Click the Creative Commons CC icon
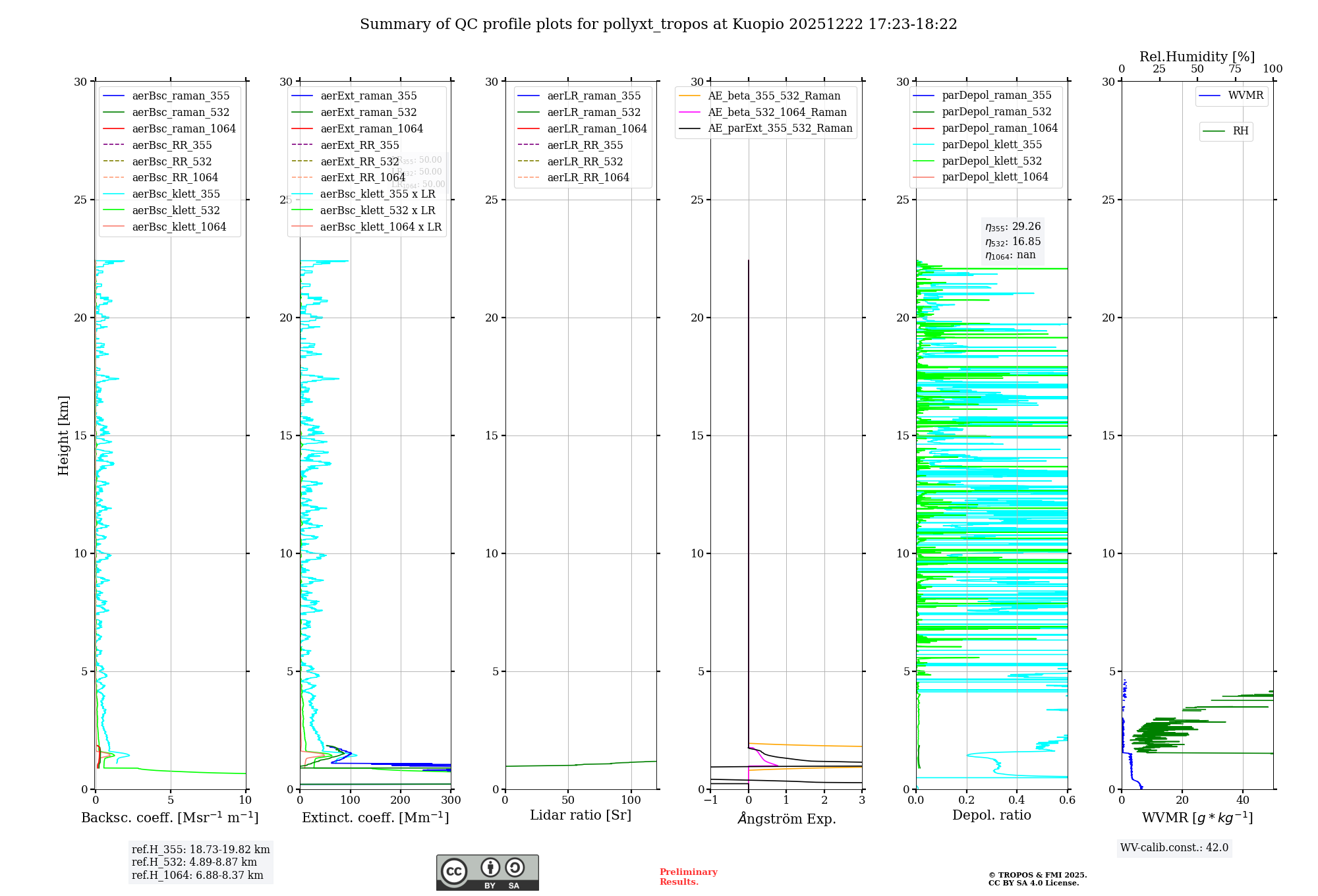 coord(454,871)
